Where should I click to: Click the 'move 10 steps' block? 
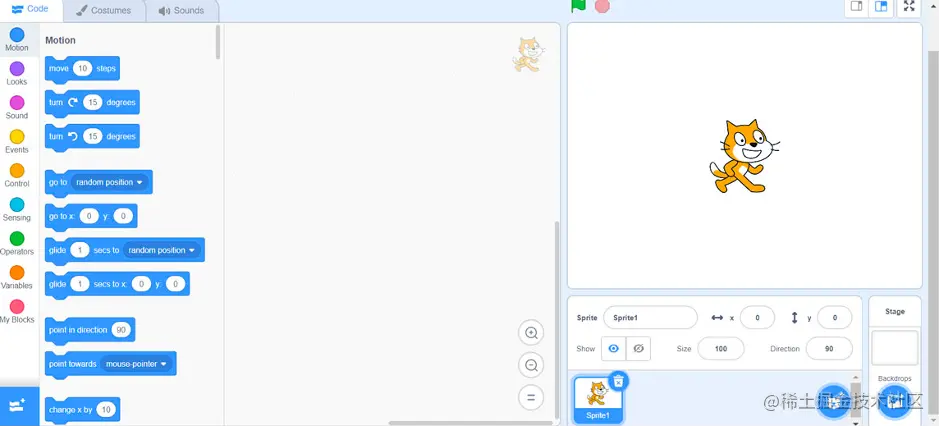click(83, 69)
